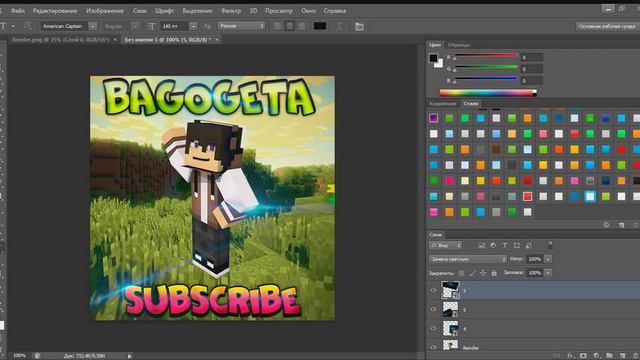Viewport: 640px width, 360px height.
Task: Click the black text color swatch in options bar
Action: pyautogui.click(x=320, y=26)
